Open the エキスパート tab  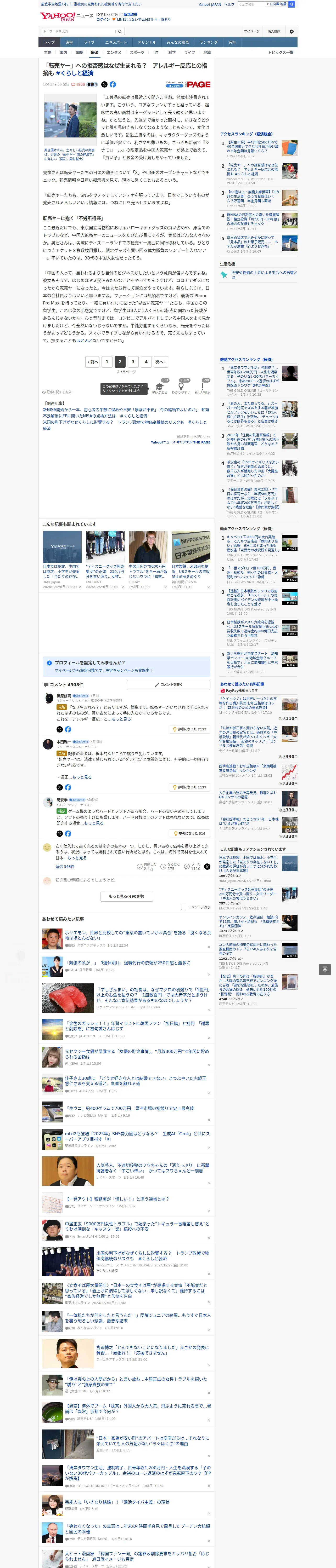click(x=116, y=43)
